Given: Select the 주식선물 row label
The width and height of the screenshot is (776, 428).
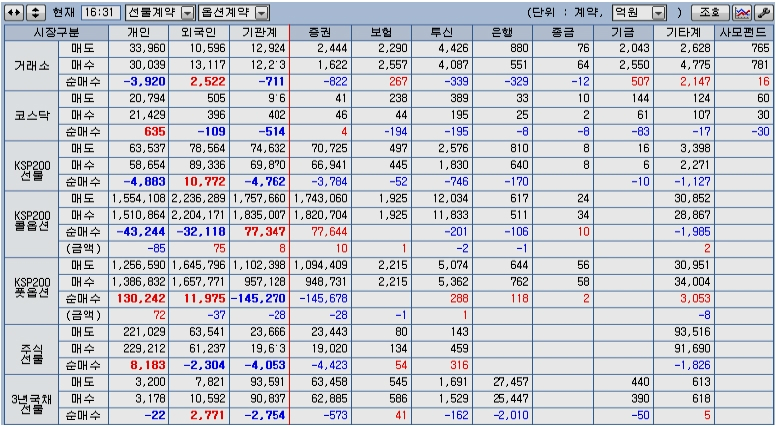Looking at the screenshot, I should click(x=31, y=349).
